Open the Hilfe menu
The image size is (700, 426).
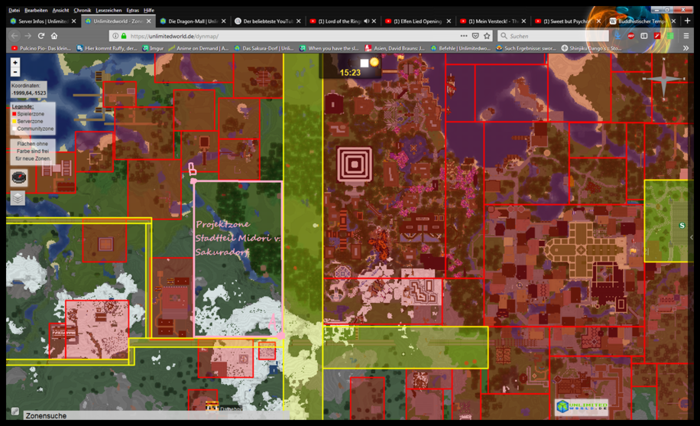coord(149,10)
